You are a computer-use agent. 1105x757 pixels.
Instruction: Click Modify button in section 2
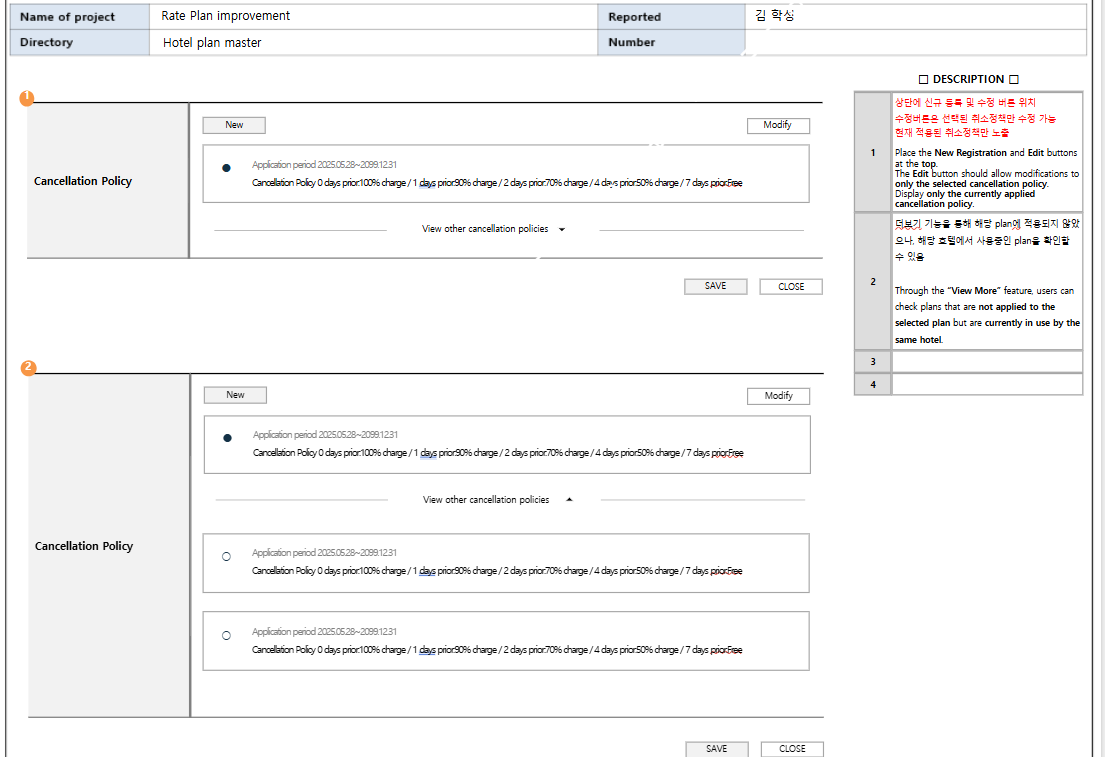(778, 396)
